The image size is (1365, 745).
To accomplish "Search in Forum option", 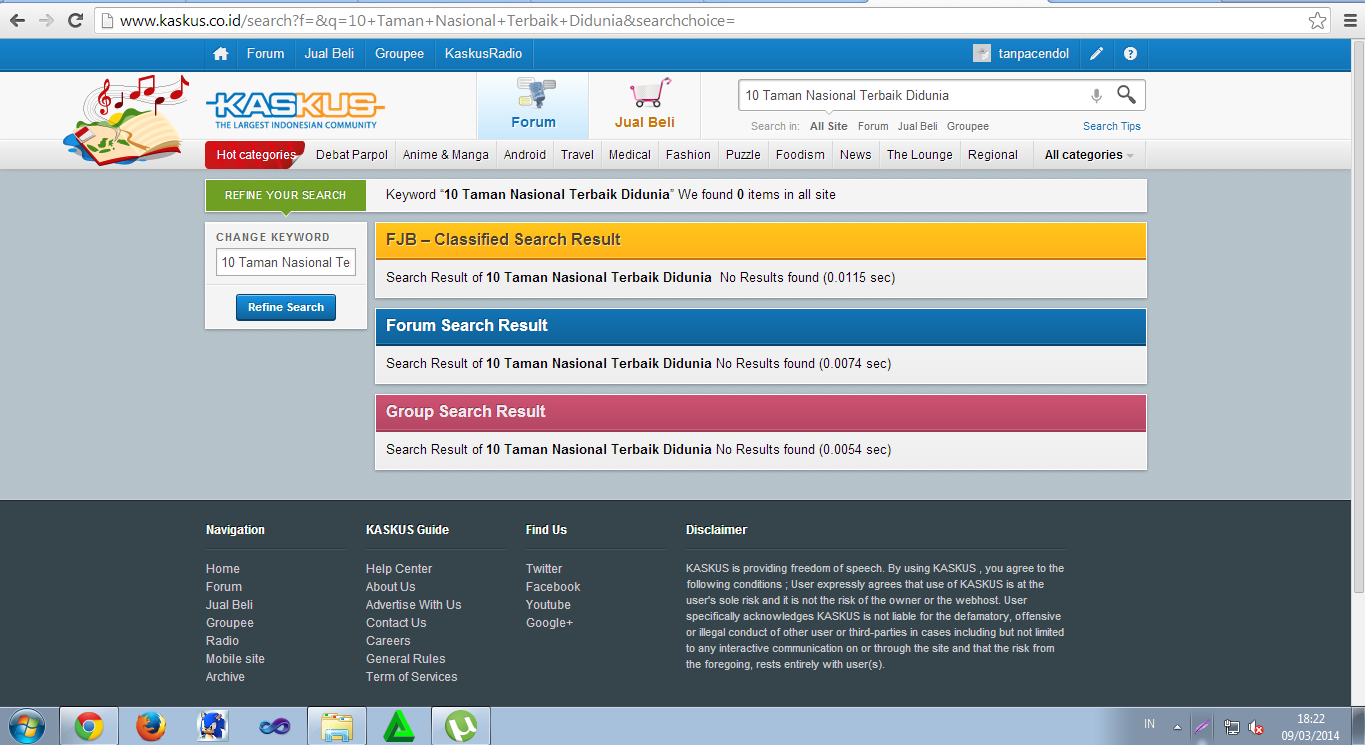I will pos(873,126).
